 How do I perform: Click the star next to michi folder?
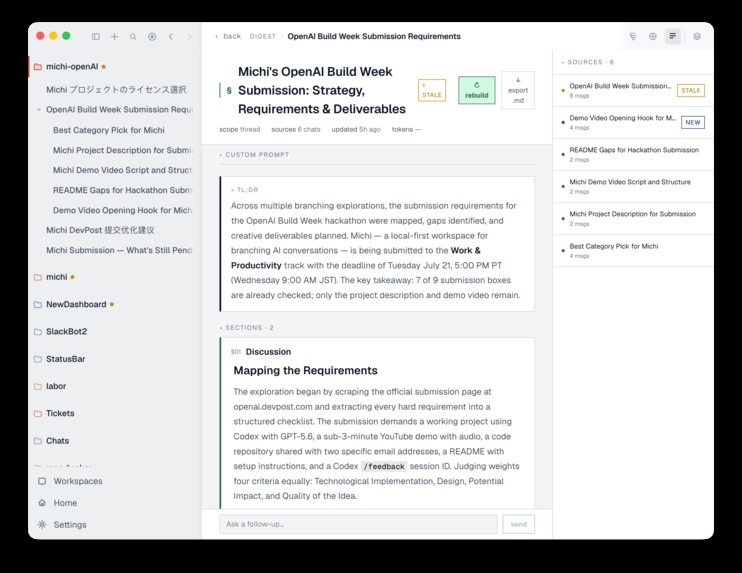[72, 277]
